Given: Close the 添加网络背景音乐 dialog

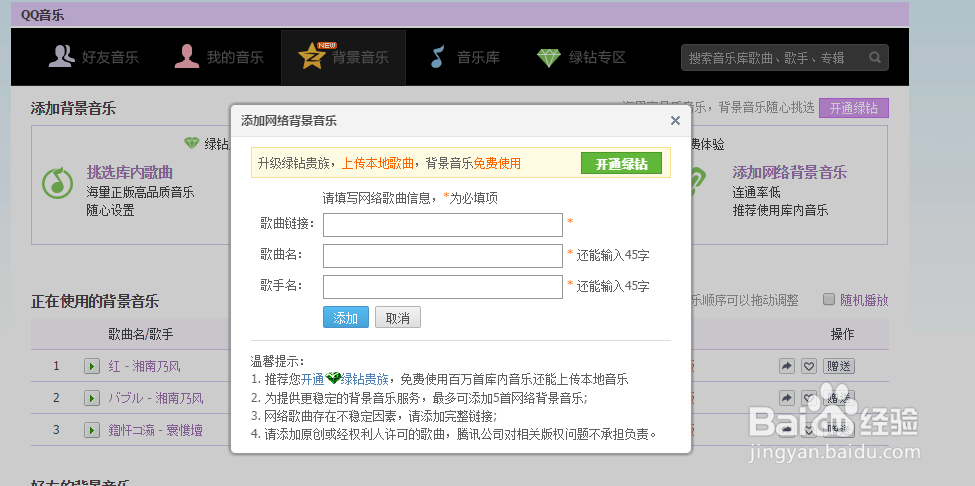Looking at the screenshot, I should [x=675, y=121].
